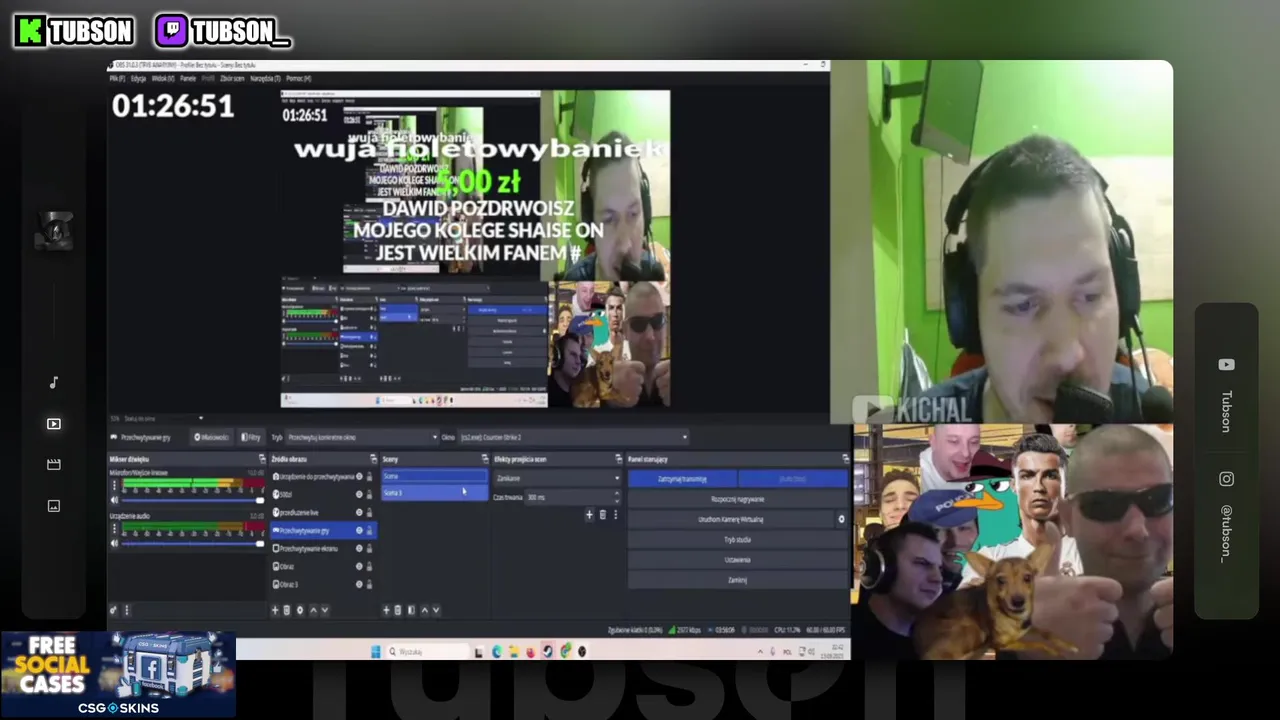1280x720 pixels.
Task: Delete the selected scene with trash icon
Action: (397, 610)
